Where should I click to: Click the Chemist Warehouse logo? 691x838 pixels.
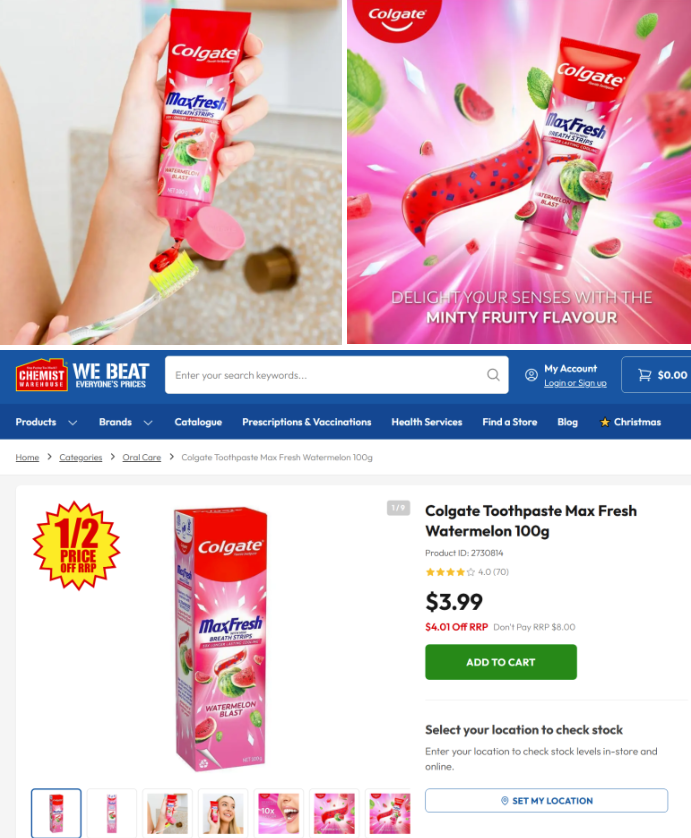click(x=42, y=375)
